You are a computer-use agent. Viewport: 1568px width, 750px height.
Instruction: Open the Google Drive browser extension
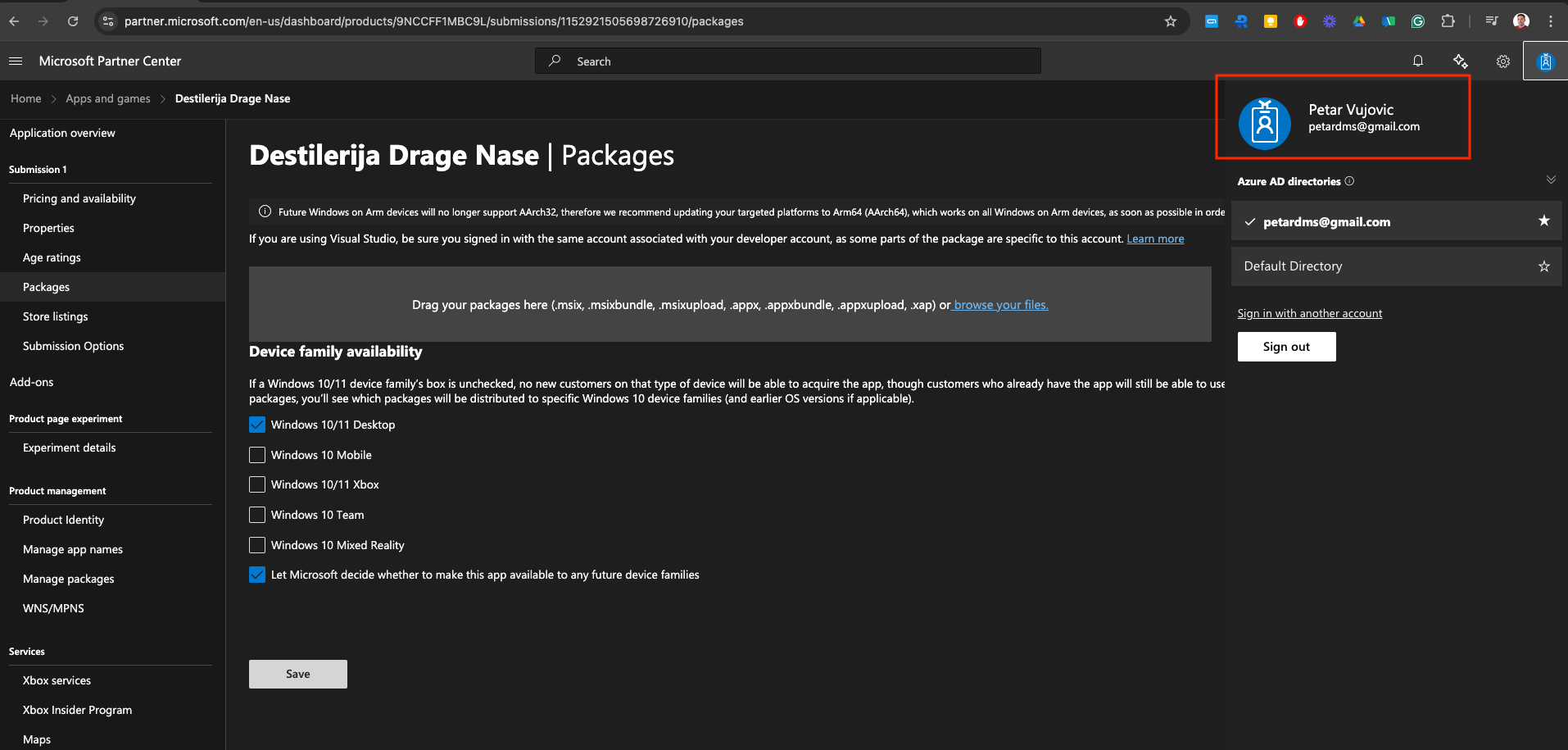[1358, 21]
